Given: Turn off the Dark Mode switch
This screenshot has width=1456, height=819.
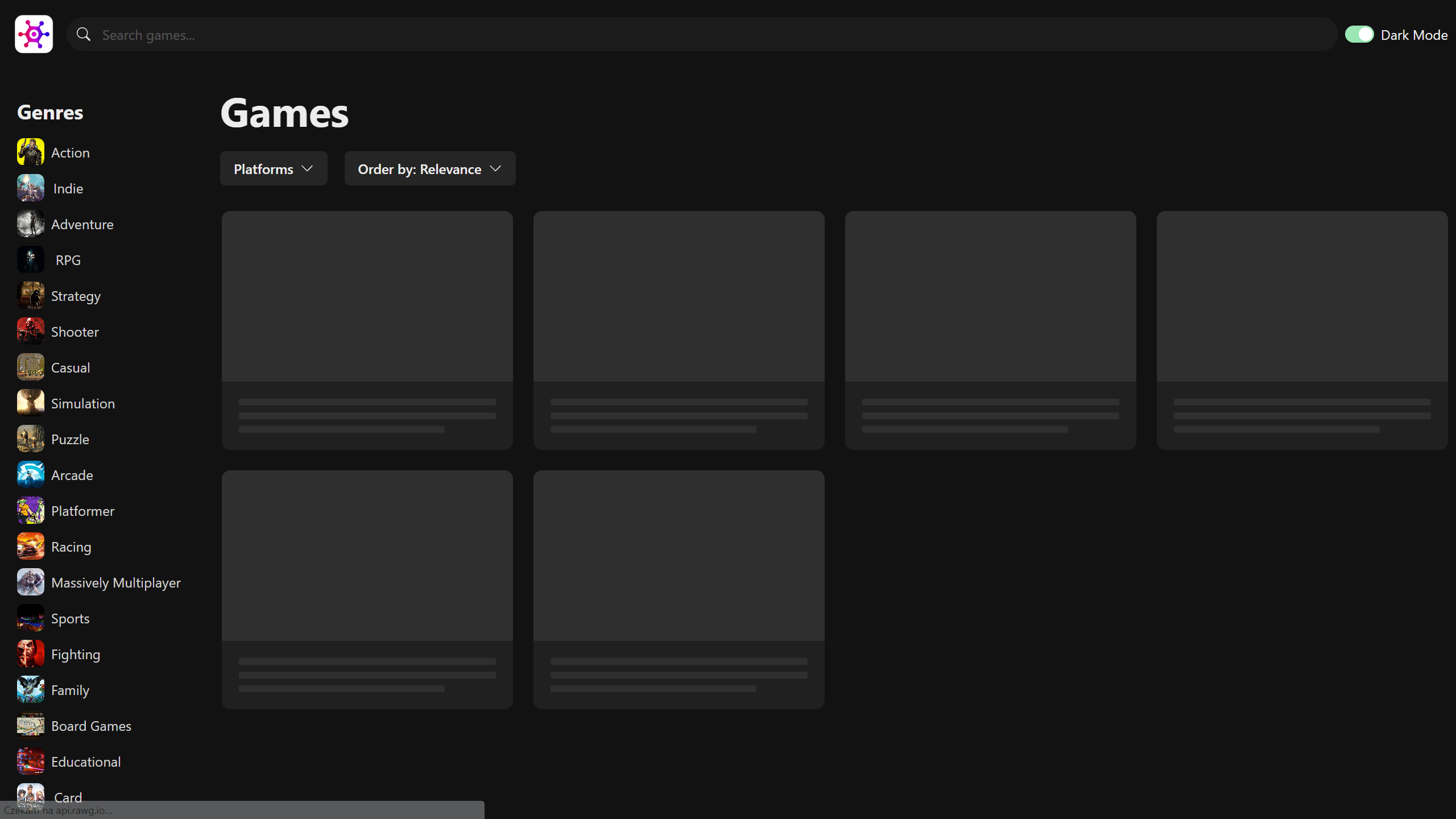Looking at the screenshot, I should 1359,35.
